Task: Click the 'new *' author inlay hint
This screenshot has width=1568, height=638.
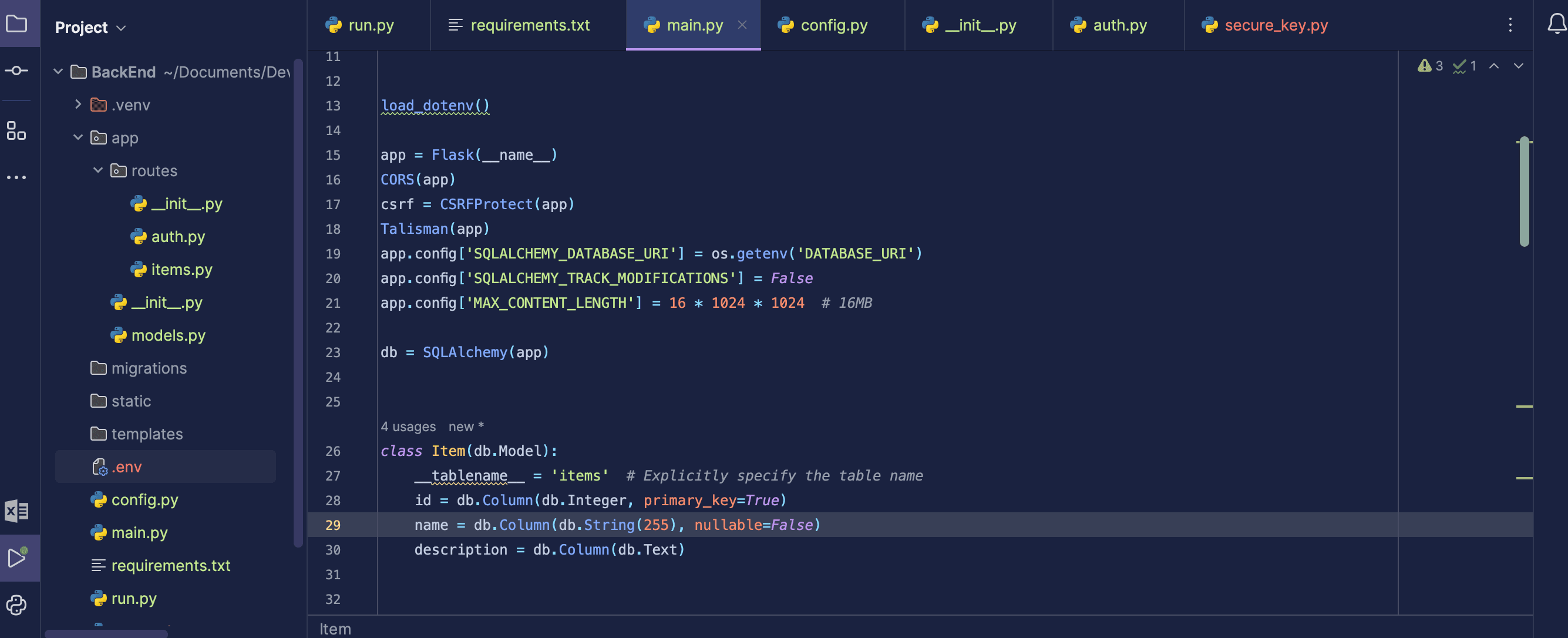Action: (x=466, y=427)
